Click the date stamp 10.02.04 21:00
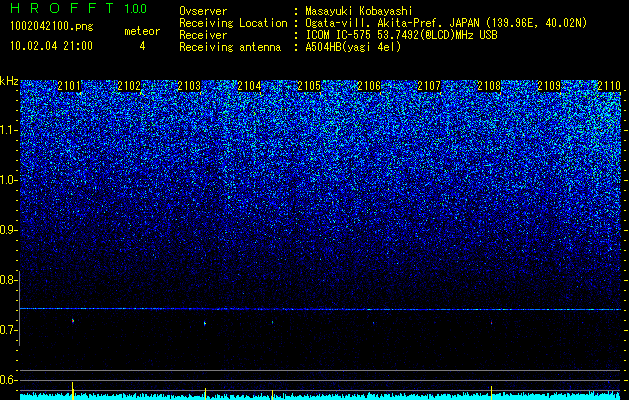This screenshot has height=400, width=629. [51, 45]
